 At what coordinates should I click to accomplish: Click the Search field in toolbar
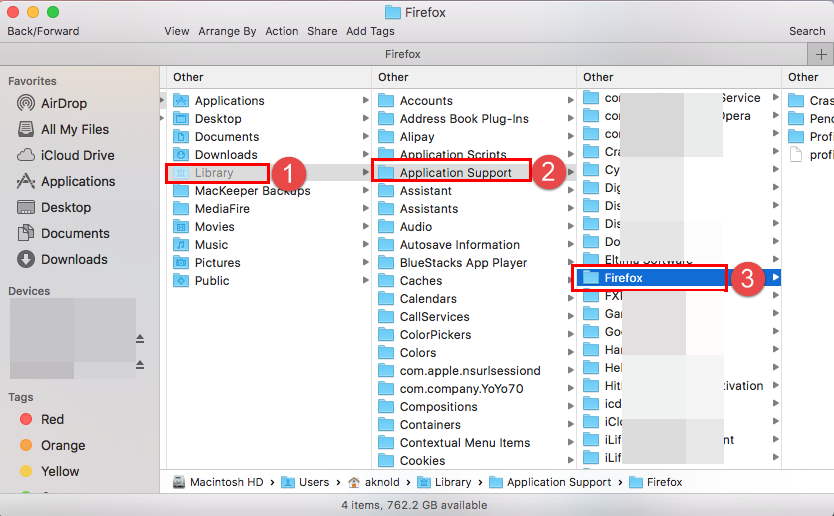807,31
